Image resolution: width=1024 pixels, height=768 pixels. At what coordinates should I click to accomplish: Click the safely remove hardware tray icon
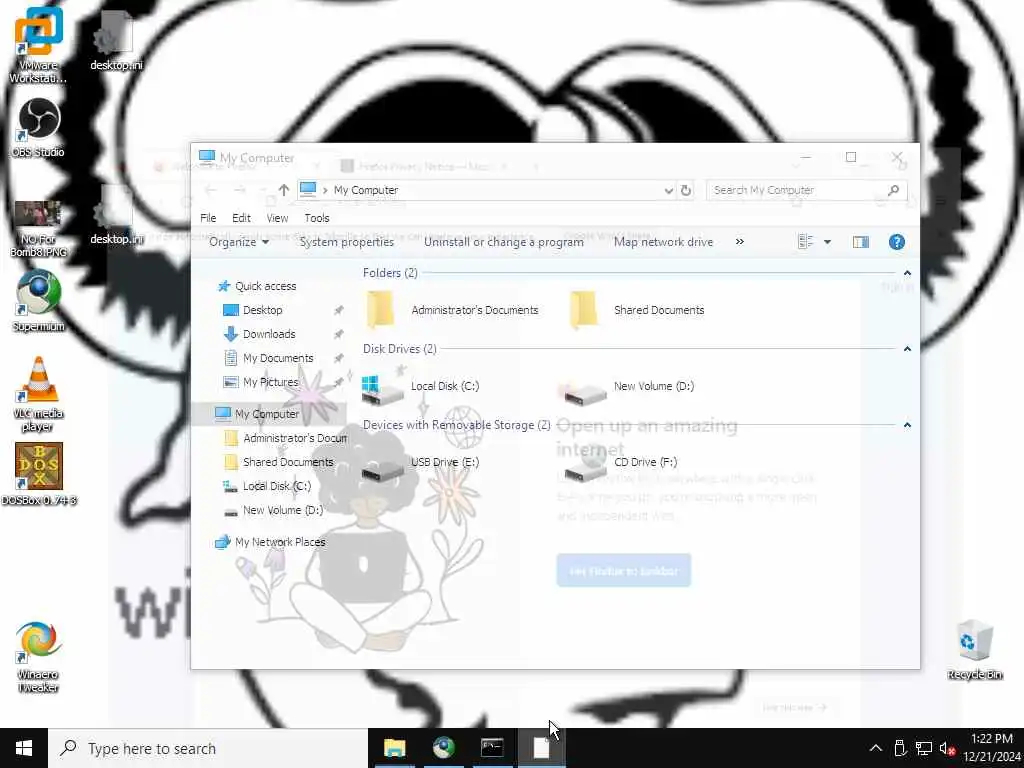(x=900, y=748)
